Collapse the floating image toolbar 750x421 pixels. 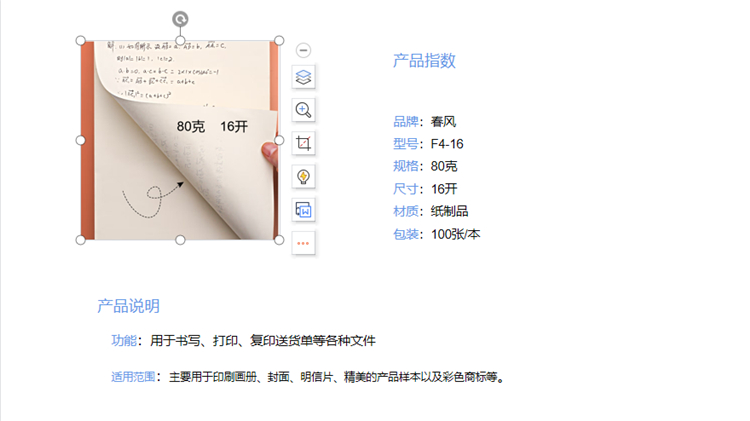pyautogui.click(x=304, y=50)
